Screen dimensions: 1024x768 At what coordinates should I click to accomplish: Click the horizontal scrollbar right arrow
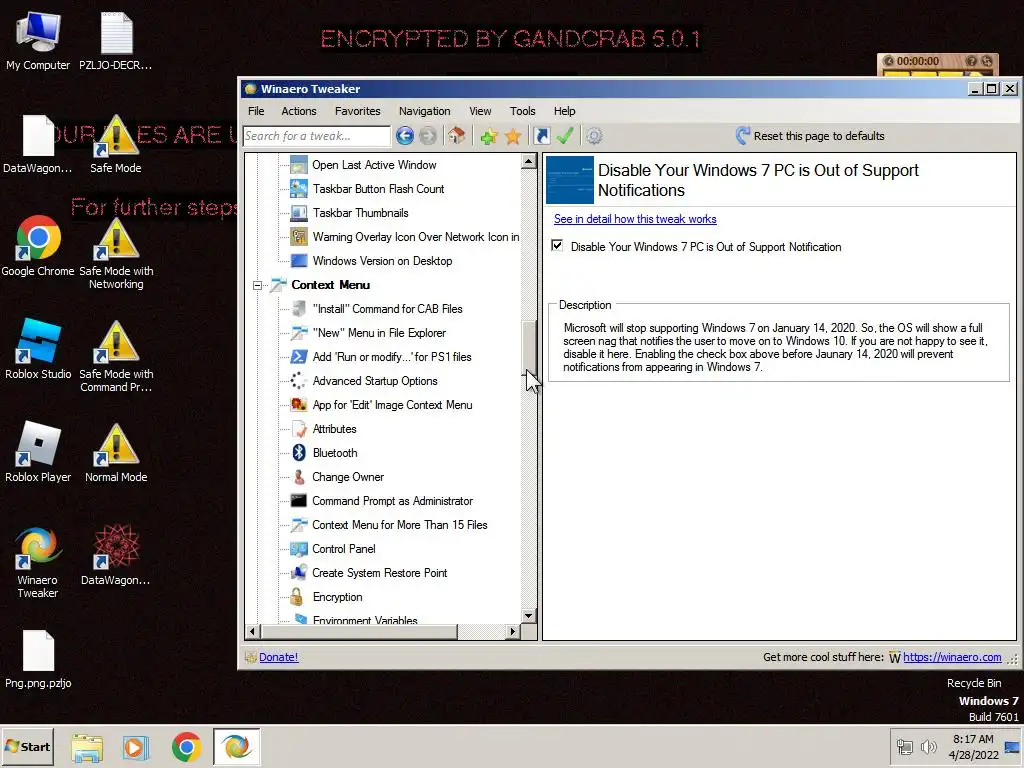coord(513,632)
